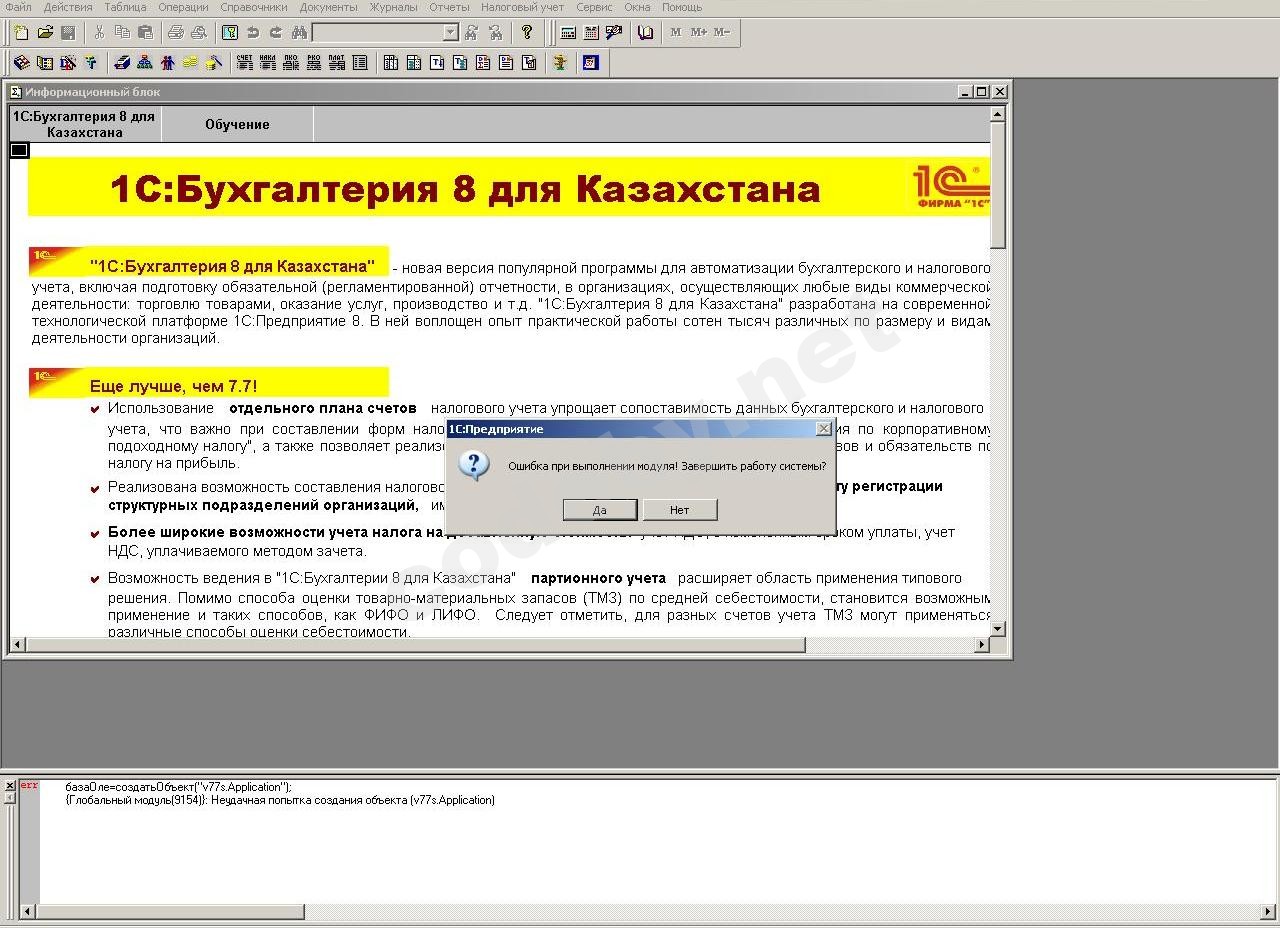Open the Журналы menu
Screen dimensions: 1280x928
point(394,7)
